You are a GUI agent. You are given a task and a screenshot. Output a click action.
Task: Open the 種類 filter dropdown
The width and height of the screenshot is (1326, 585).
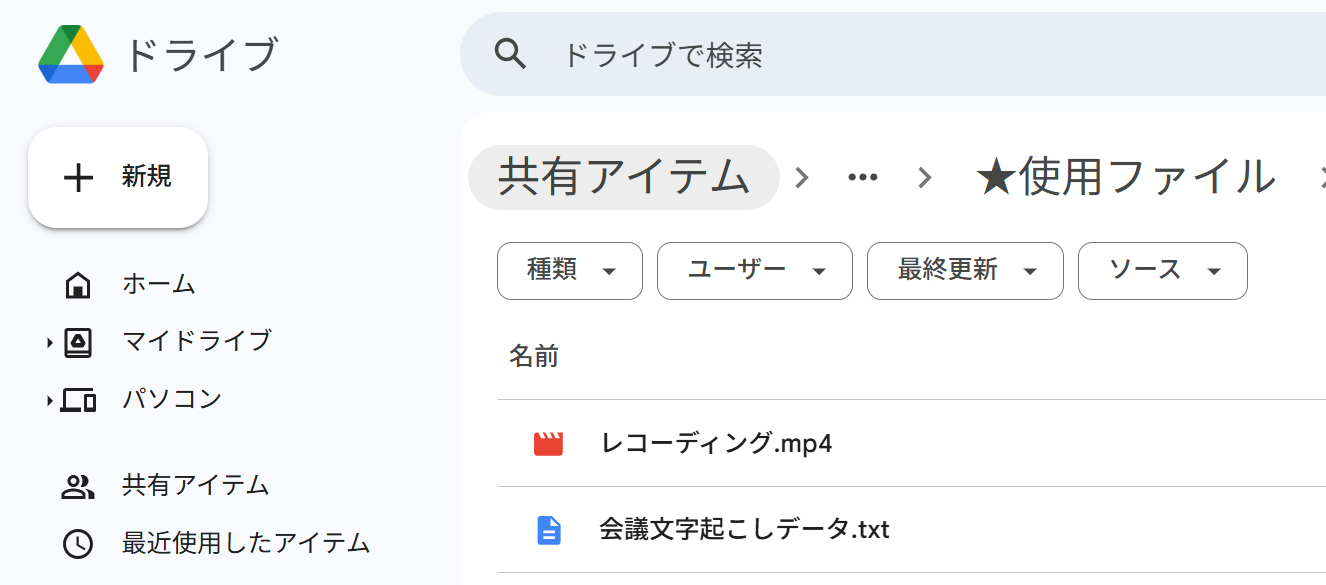[x=570, y=270]
